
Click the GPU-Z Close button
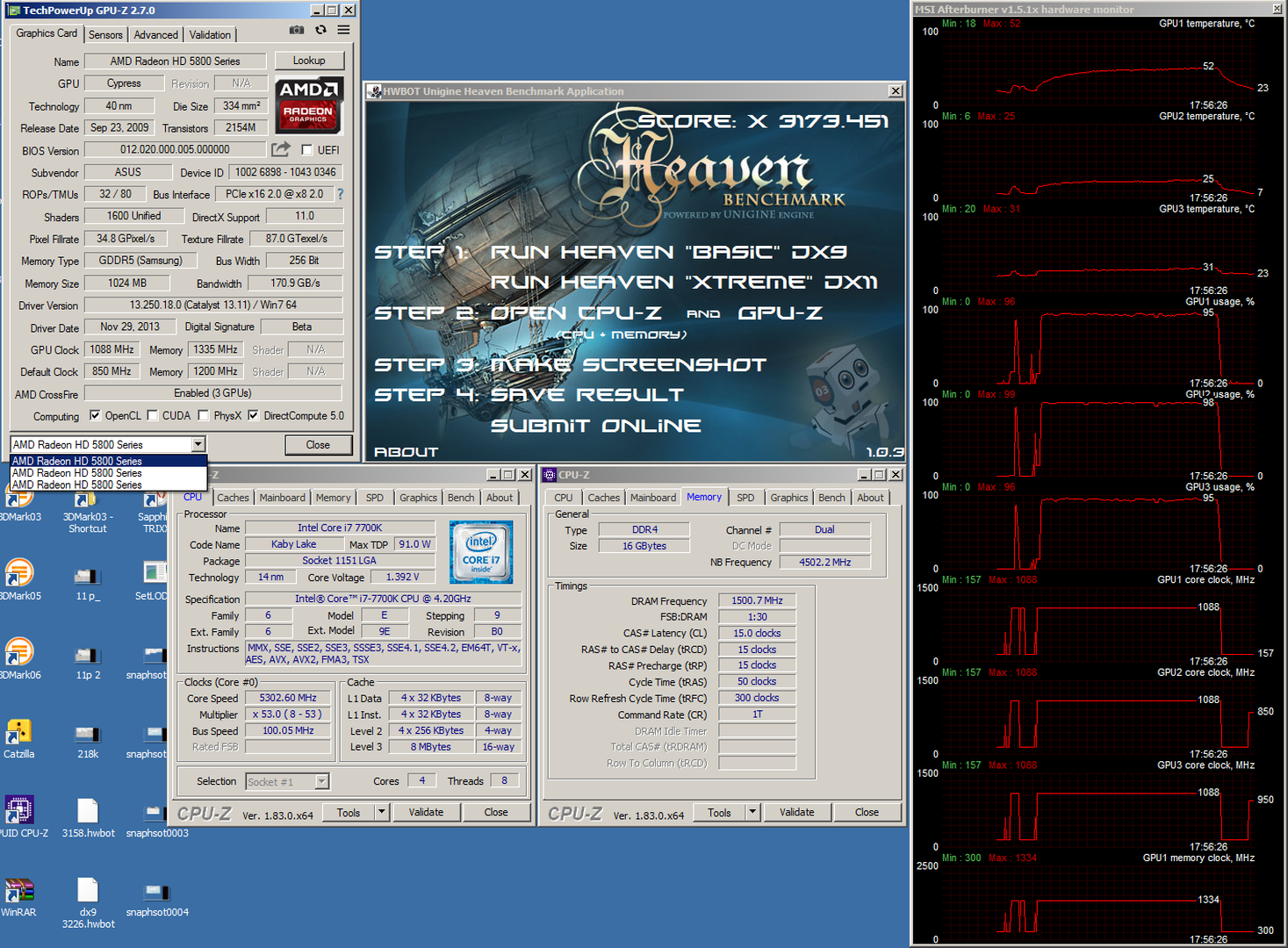click(318, 445)
